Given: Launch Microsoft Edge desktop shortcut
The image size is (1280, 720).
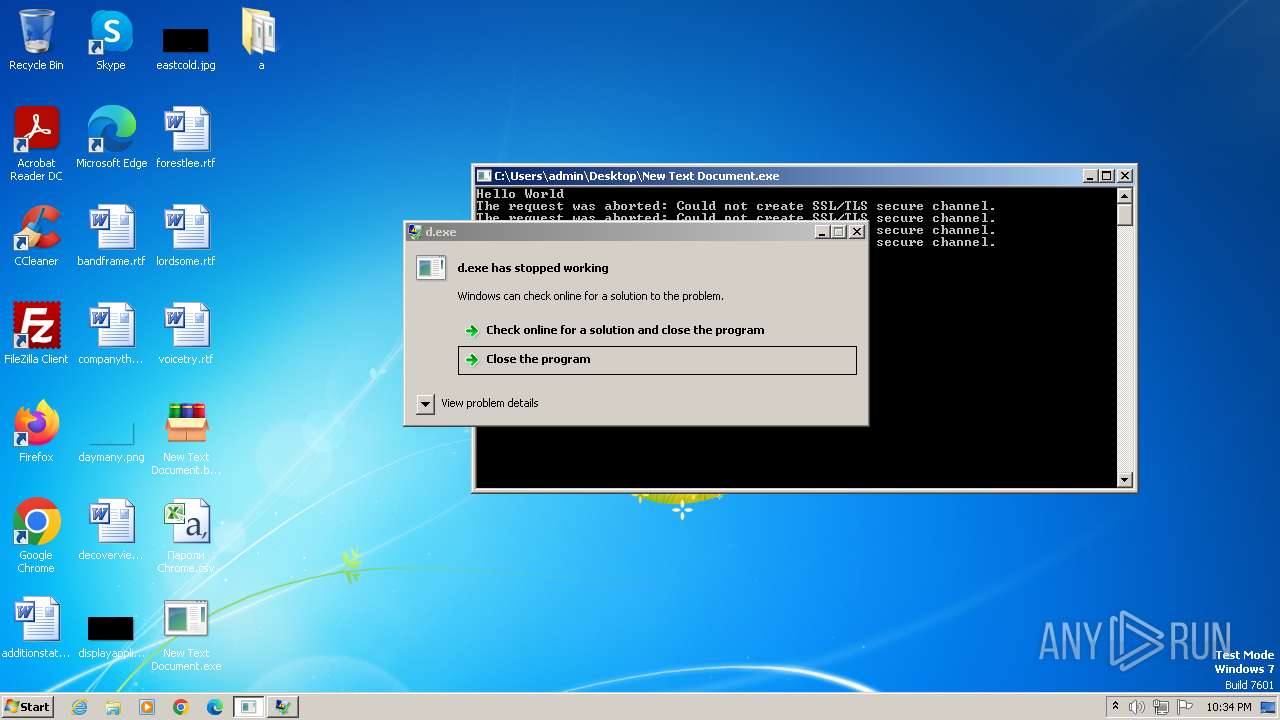Looking at the screenshot, I should (111, 138).
